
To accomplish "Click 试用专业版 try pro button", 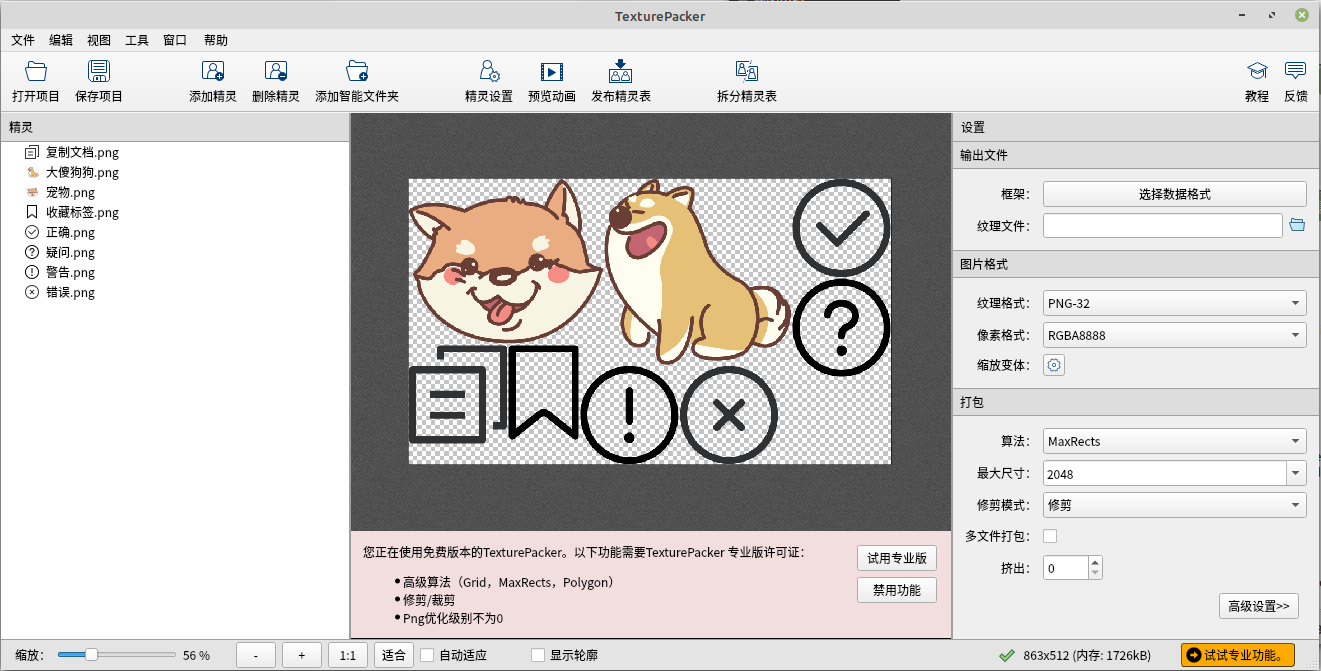I will 897,558.
